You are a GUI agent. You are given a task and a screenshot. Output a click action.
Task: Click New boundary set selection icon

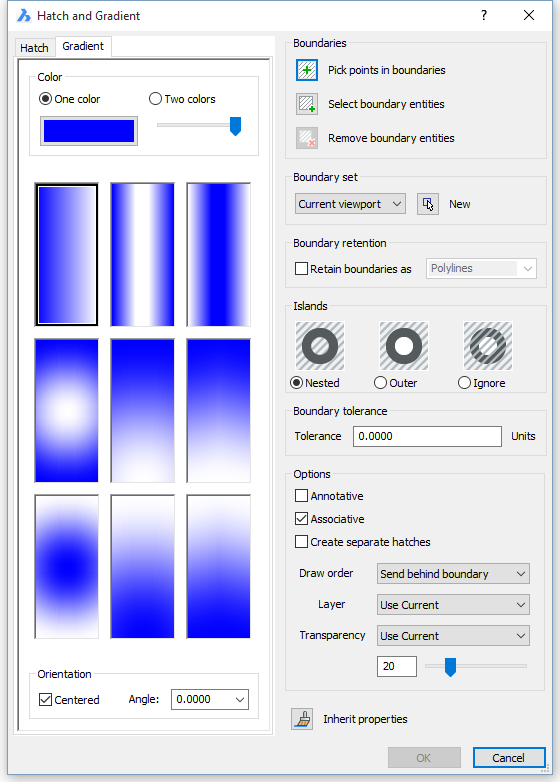point(428,204)
